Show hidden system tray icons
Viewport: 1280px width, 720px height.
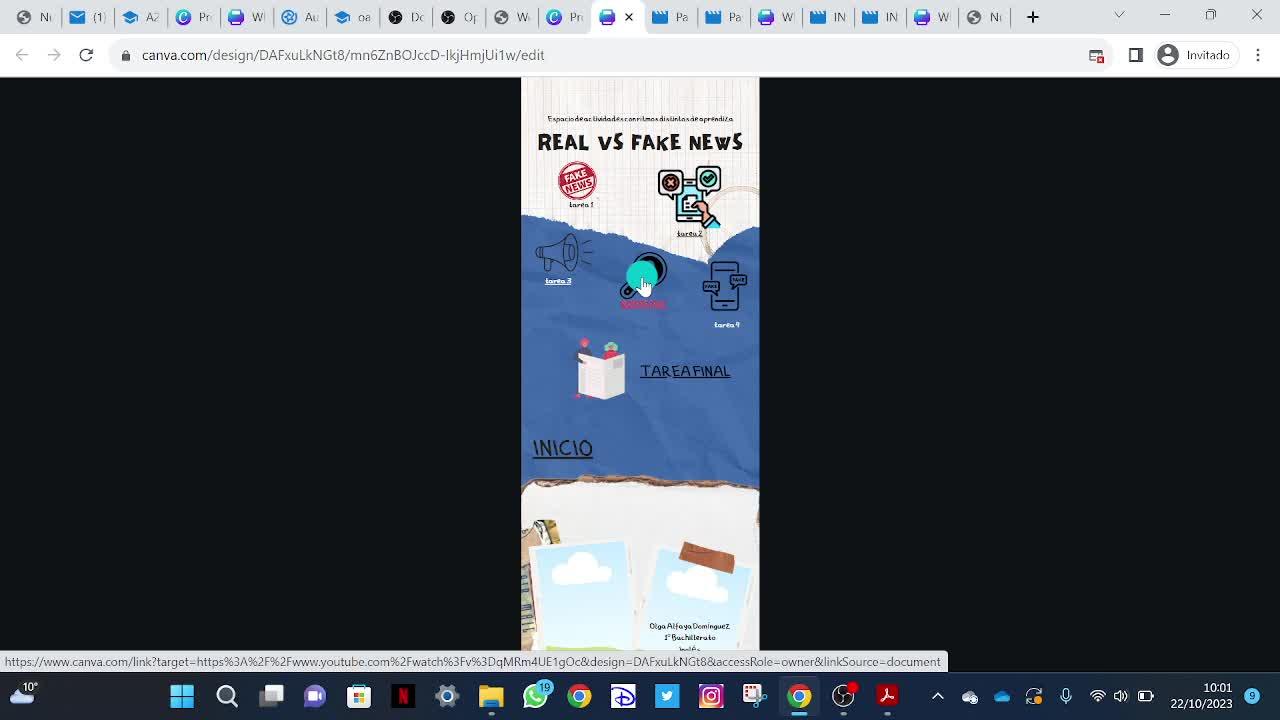[x=937, y=696]
